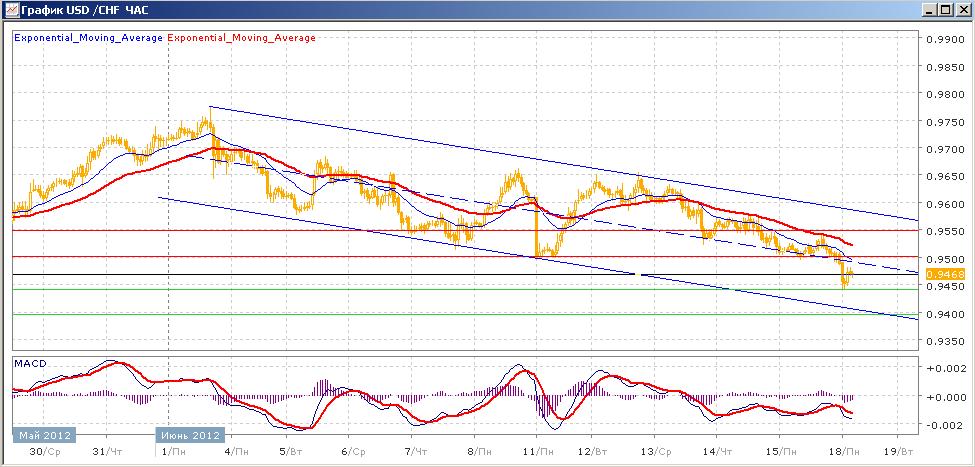The image size is (975, 467).
Task: Click the 0.9550 price scale value
Action: 946,231
